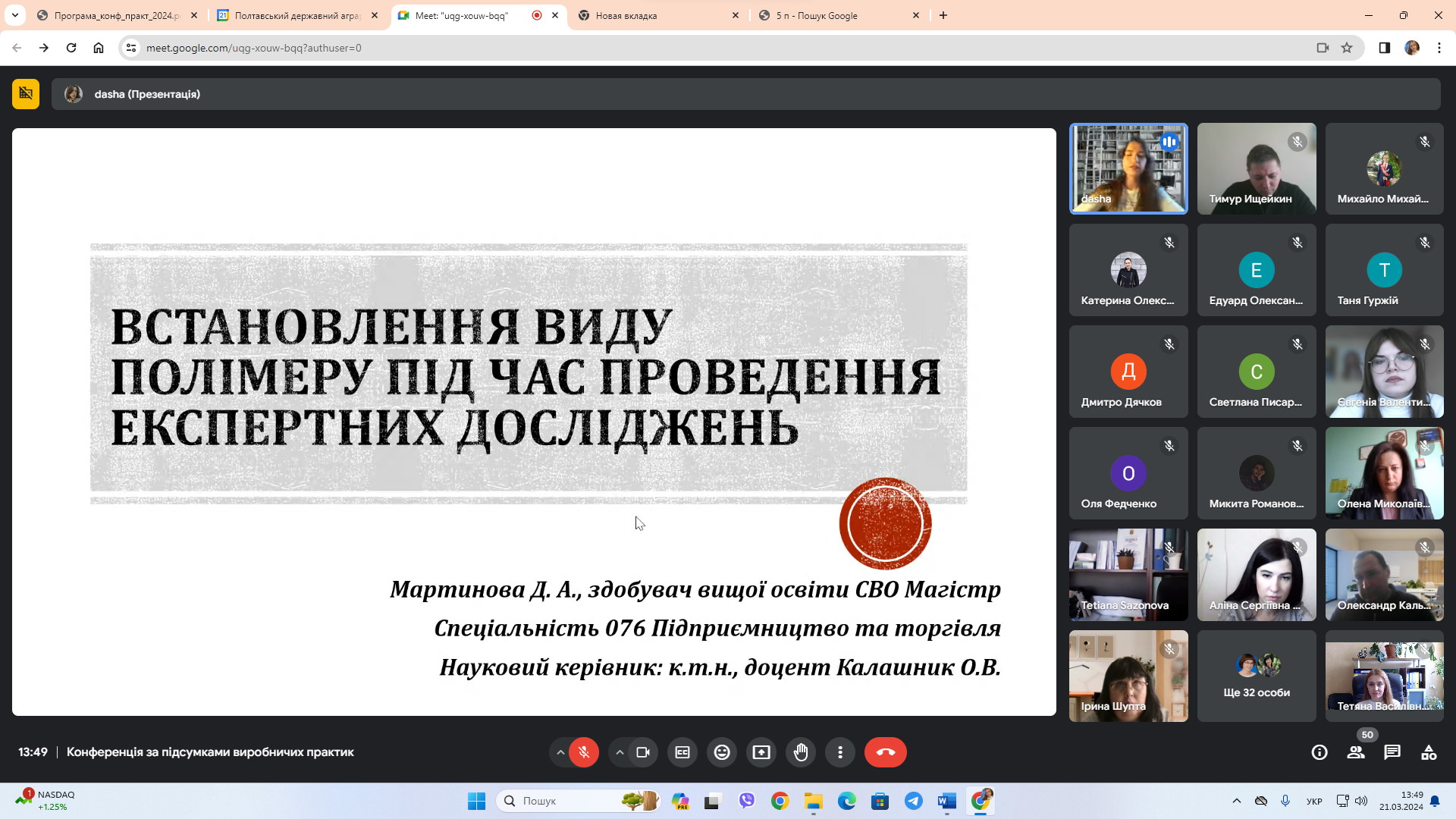Select Таня Гуржій participant tile

pyautogui.click(x=1384, y=270)
